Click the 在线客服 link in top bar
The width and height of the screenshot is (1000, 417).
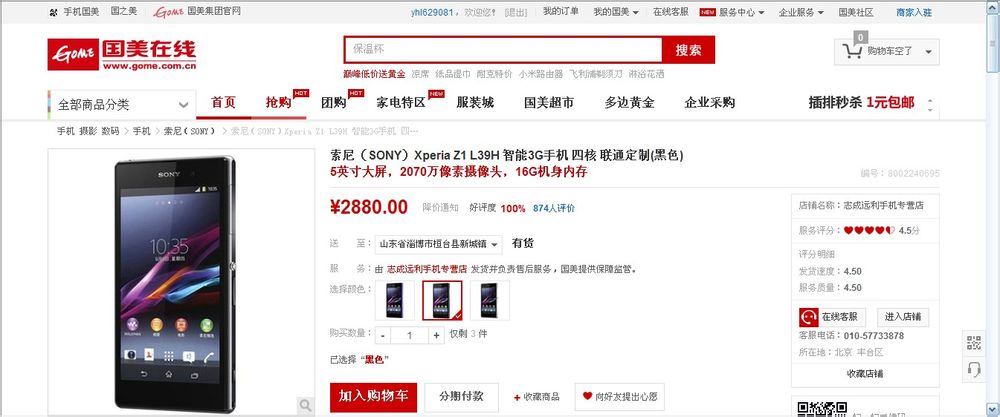click(x=670, y=12)
